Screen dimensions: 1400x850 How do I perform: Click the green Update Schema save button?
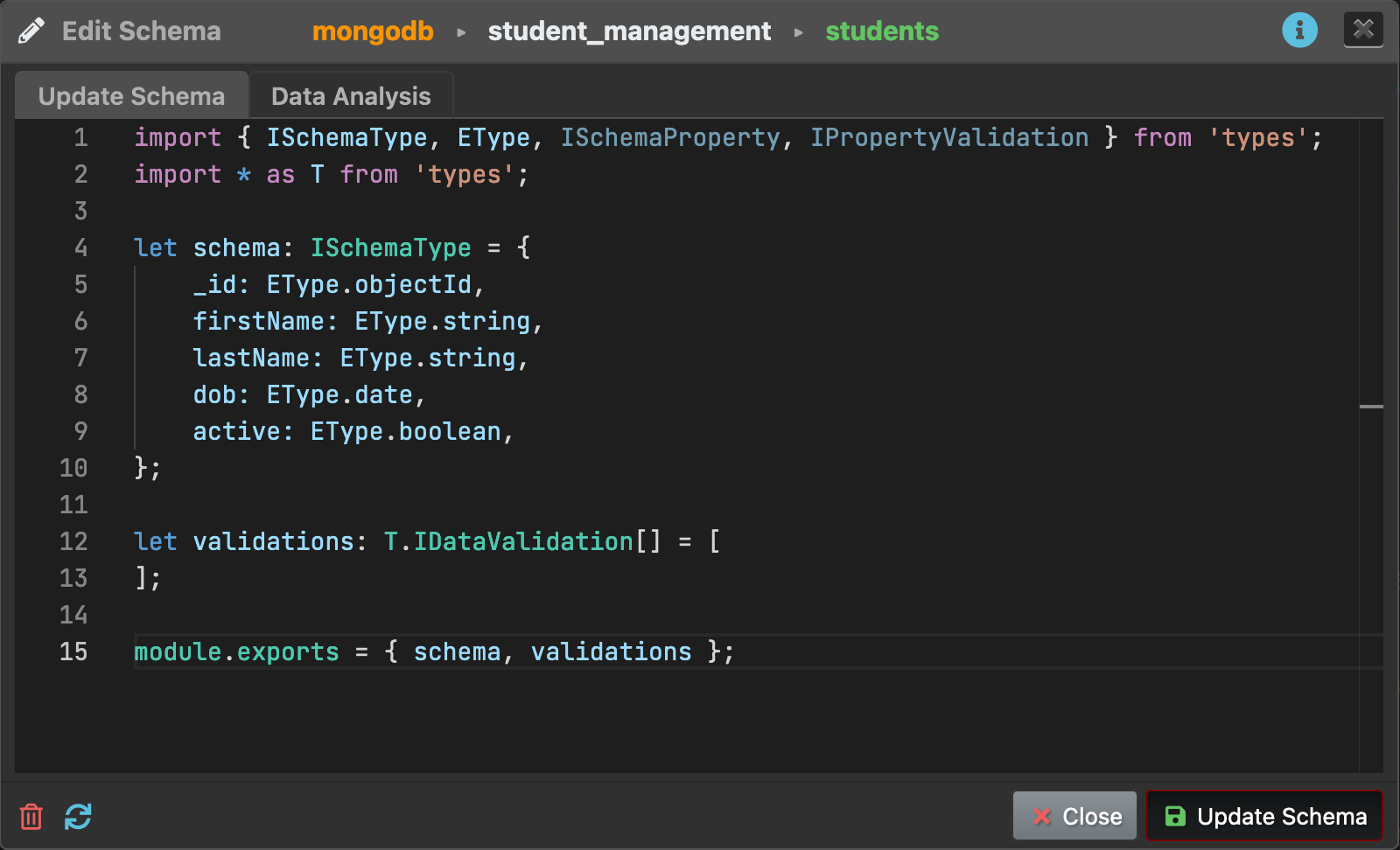coord(1264,816)
